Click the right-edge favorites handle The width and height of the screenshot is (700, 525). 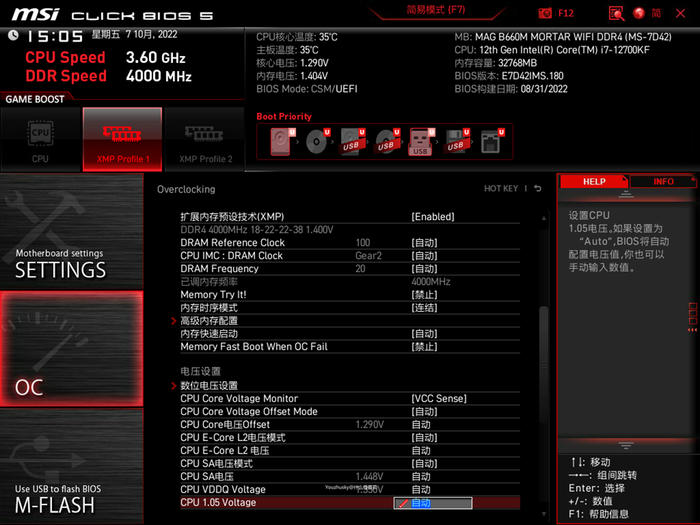[692, 317]
